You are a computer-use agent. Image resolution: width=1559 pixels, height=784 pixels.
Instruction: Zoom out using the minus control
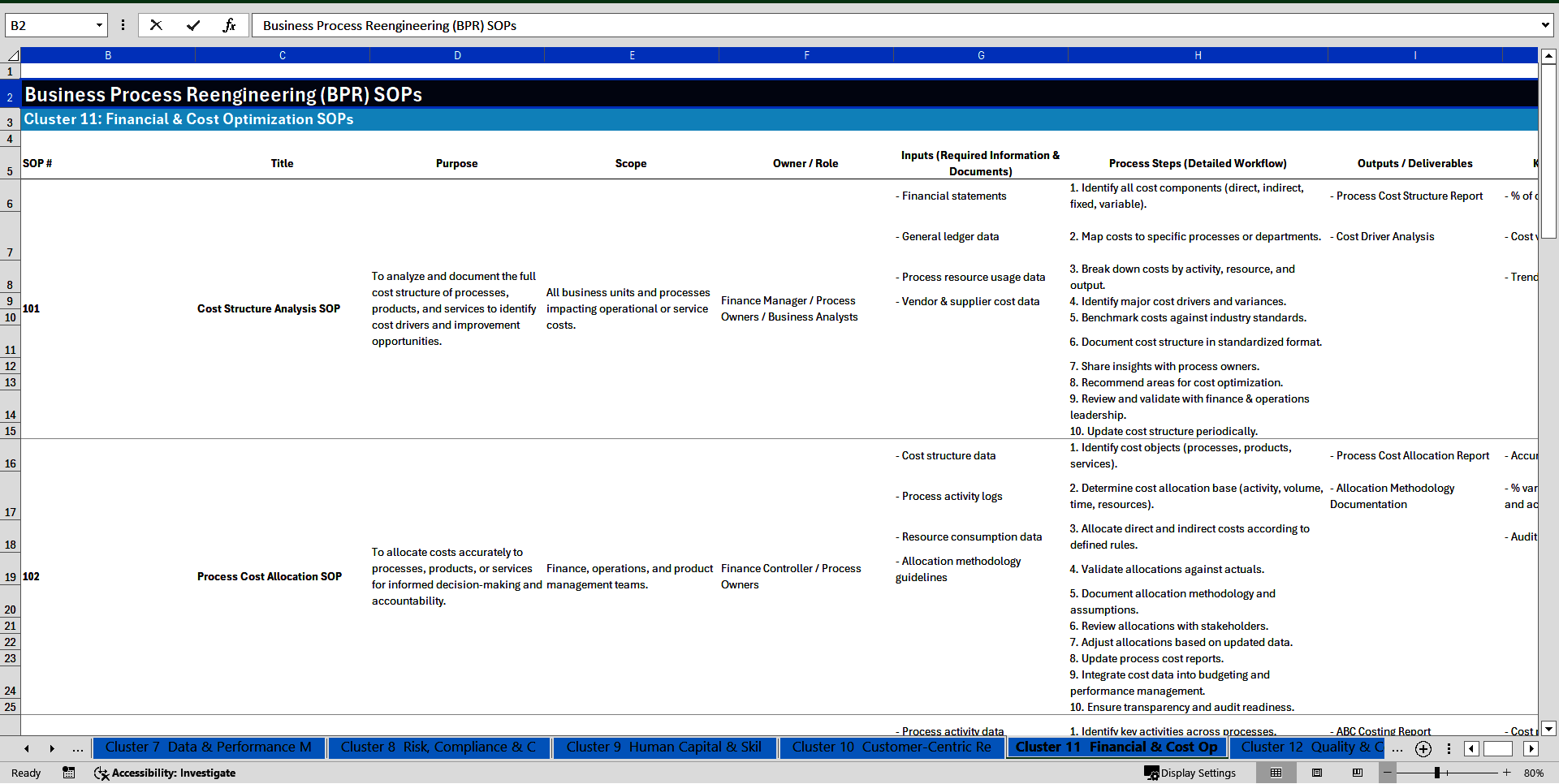click(1388, 773)
